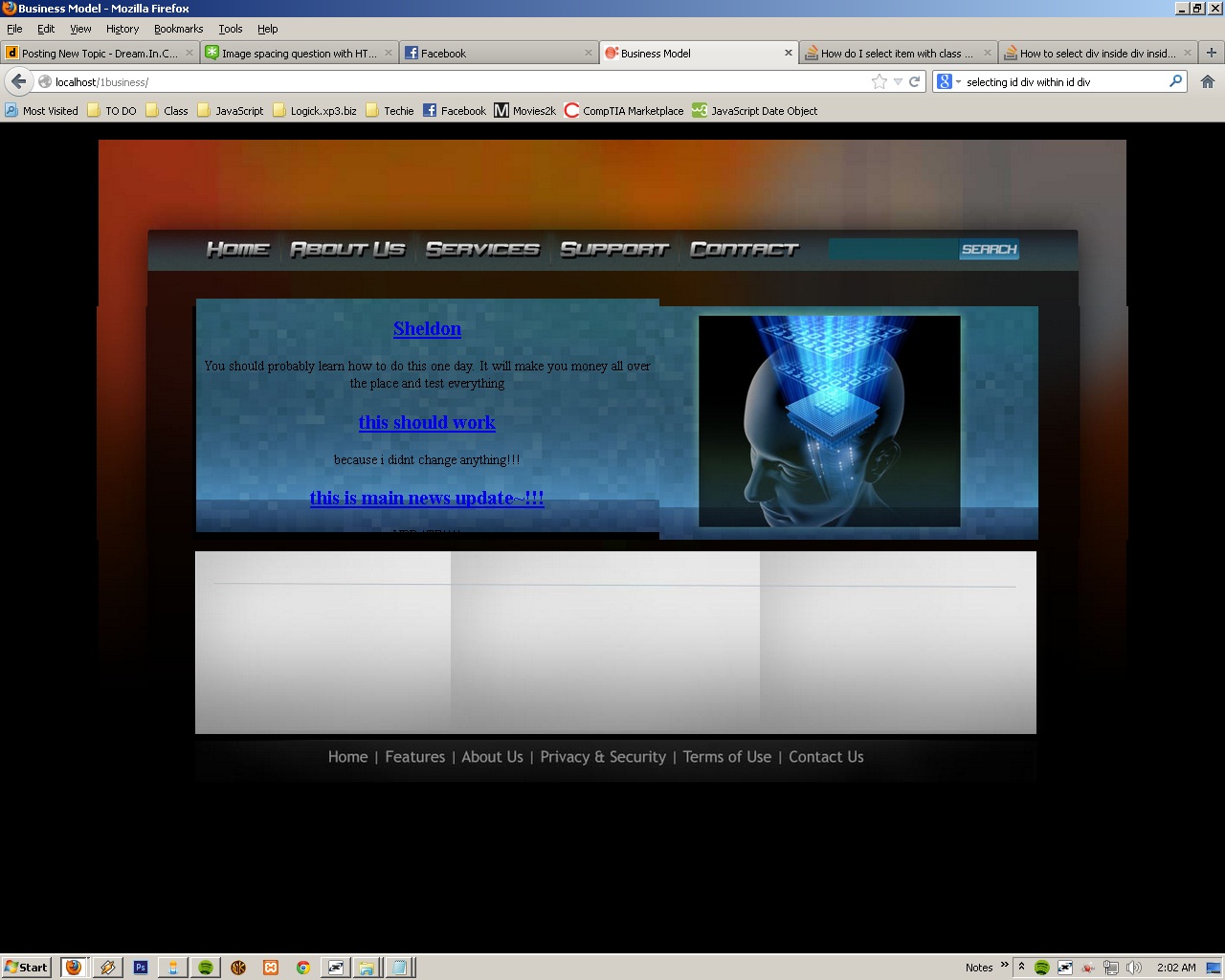This screenshot has width=1225, height=980.
Task: Click the footer Contact Us link
Action: click(x=826, y=757)
